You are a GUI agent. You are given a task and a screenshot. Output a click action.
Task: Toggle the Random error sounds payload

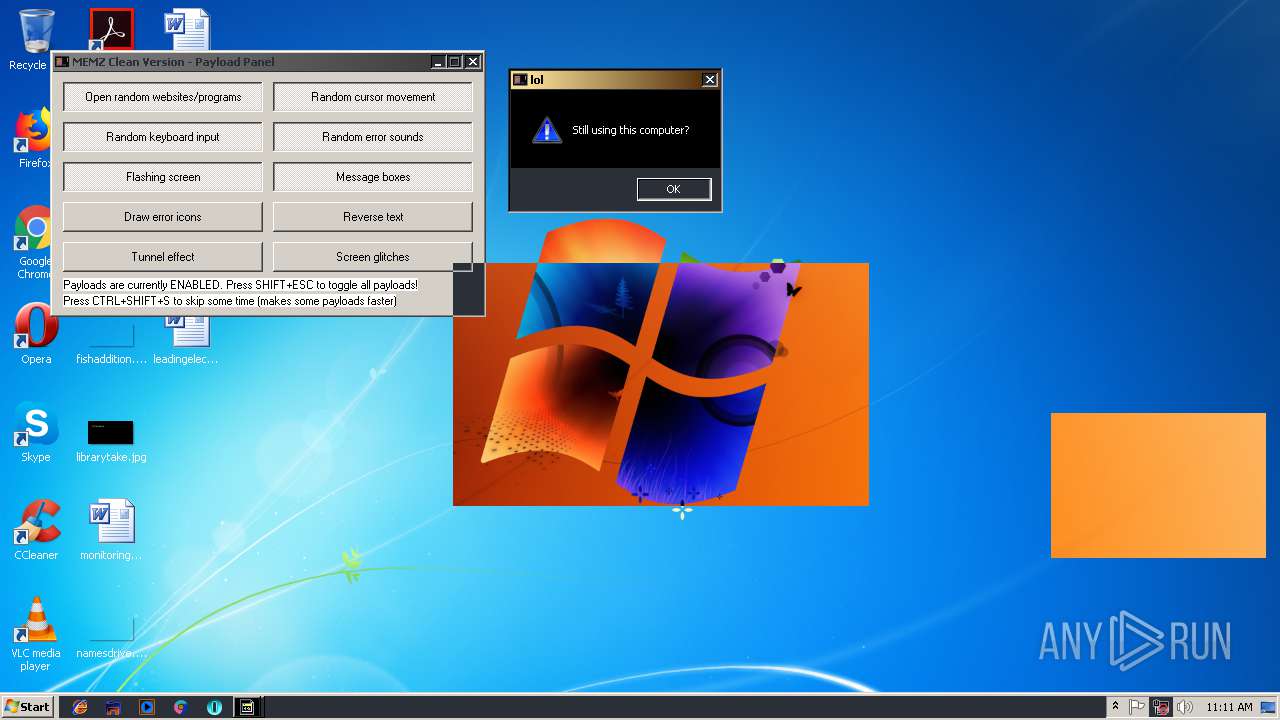pyautogui.click(x=373, y=137)
